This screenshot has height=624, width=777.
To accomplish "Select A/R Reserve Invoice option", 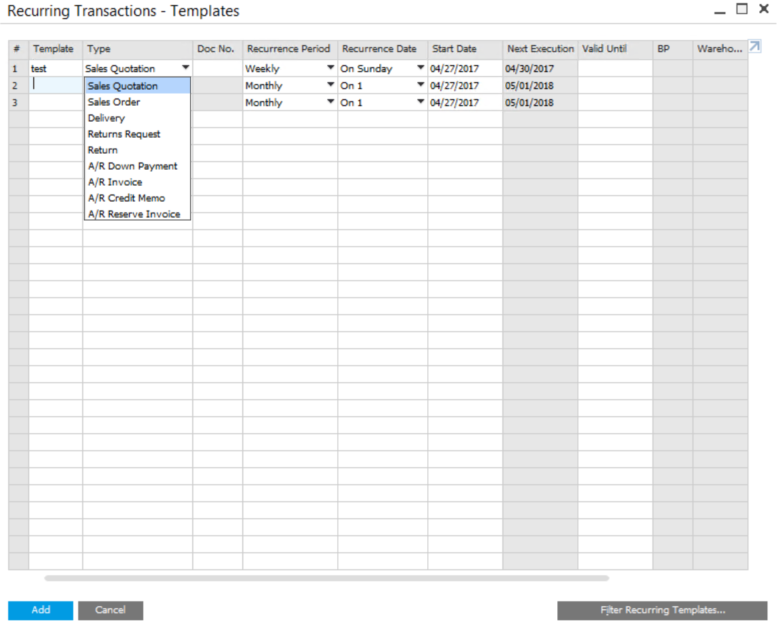I will click(x=134, y=214).
